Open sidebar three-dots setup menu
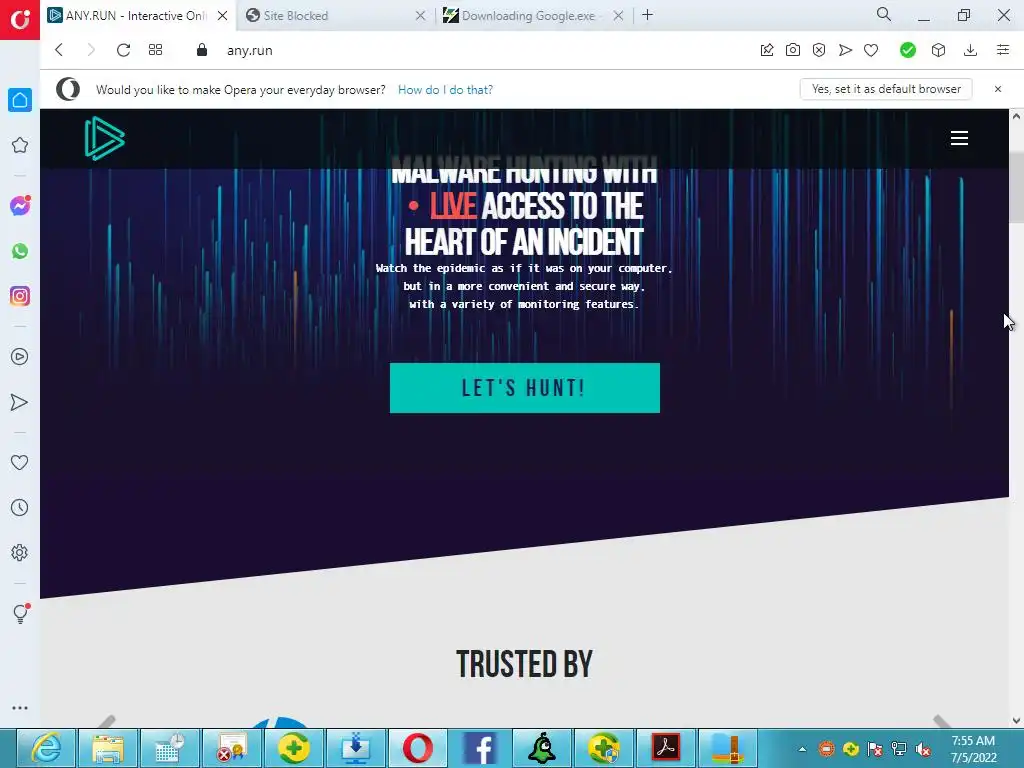 20,707
